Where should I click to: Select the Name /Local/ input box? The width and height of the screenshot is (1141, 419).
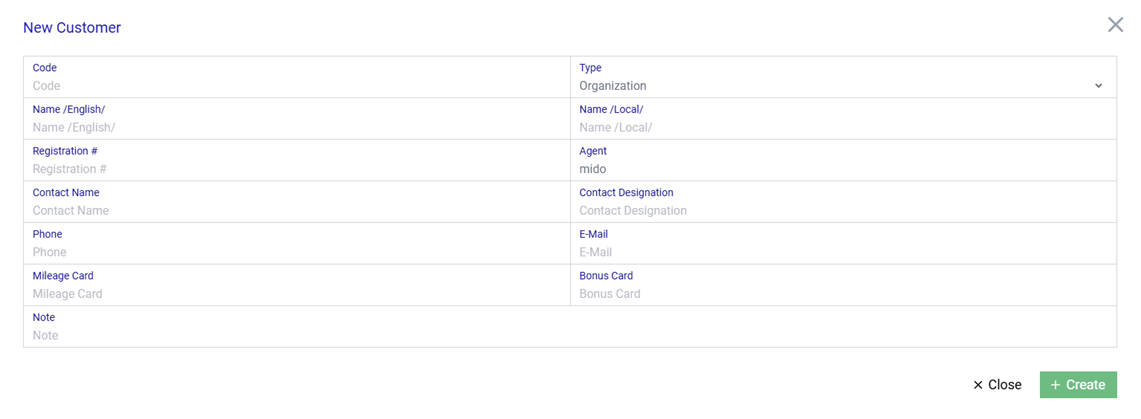(842, 128)
